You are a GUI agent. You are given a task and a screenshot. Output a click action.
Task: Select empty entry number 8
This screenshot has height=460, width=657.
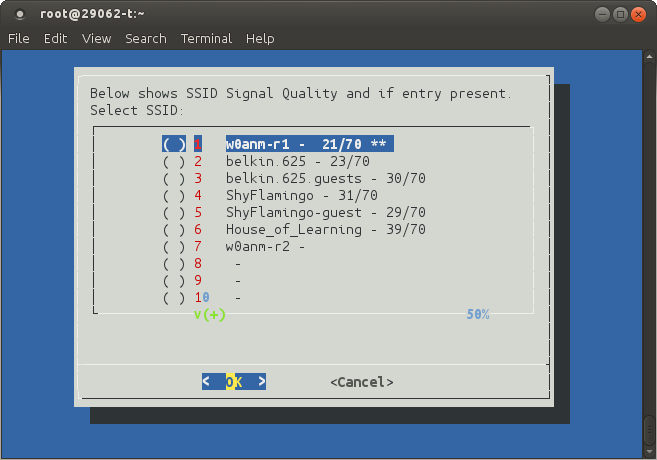[x=174, y=263]
